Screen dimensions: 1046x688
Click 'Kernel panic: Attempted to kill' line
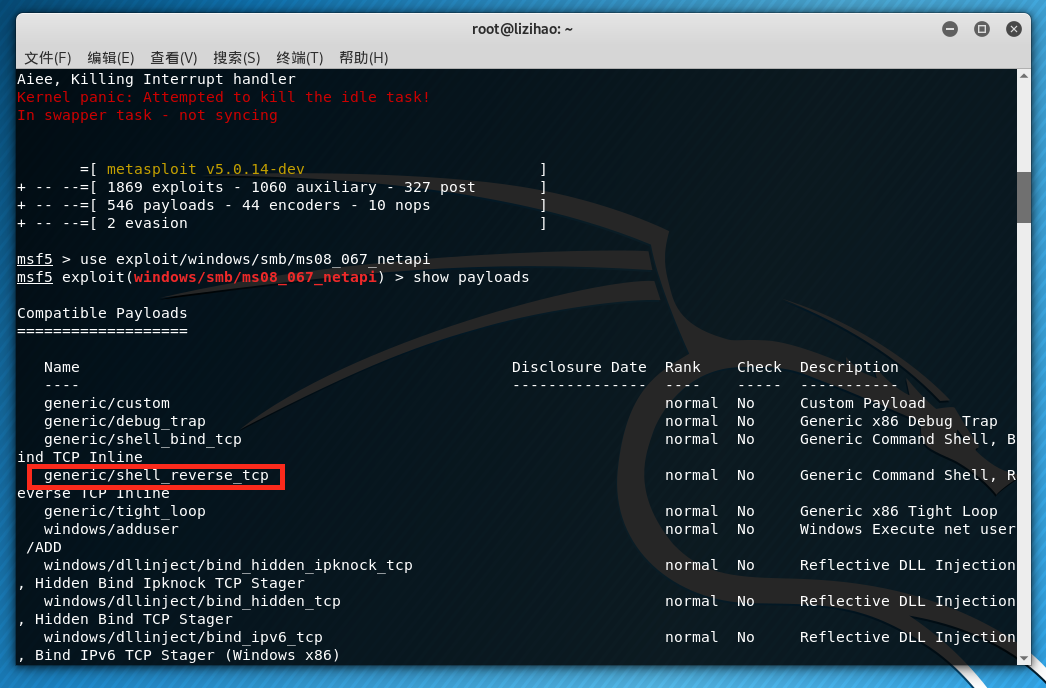point(223,97)
